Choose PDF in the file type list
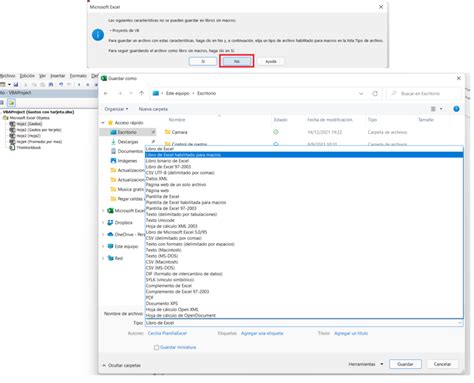The width and height of the screenshot is (474, 383). (x=304, y=297)
